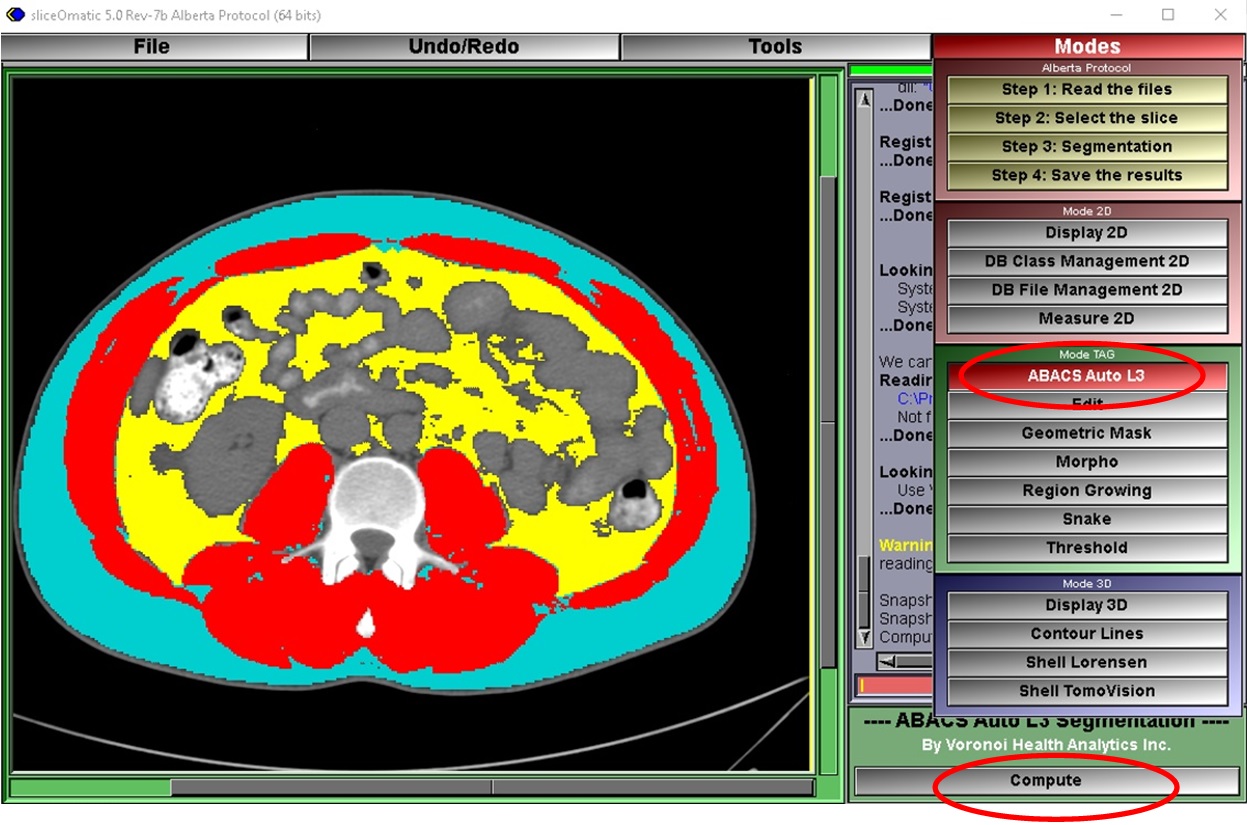The image size is (1247, 825).
Task: Open the Undo/Redo menu
Action: click(x=463, y=47)
